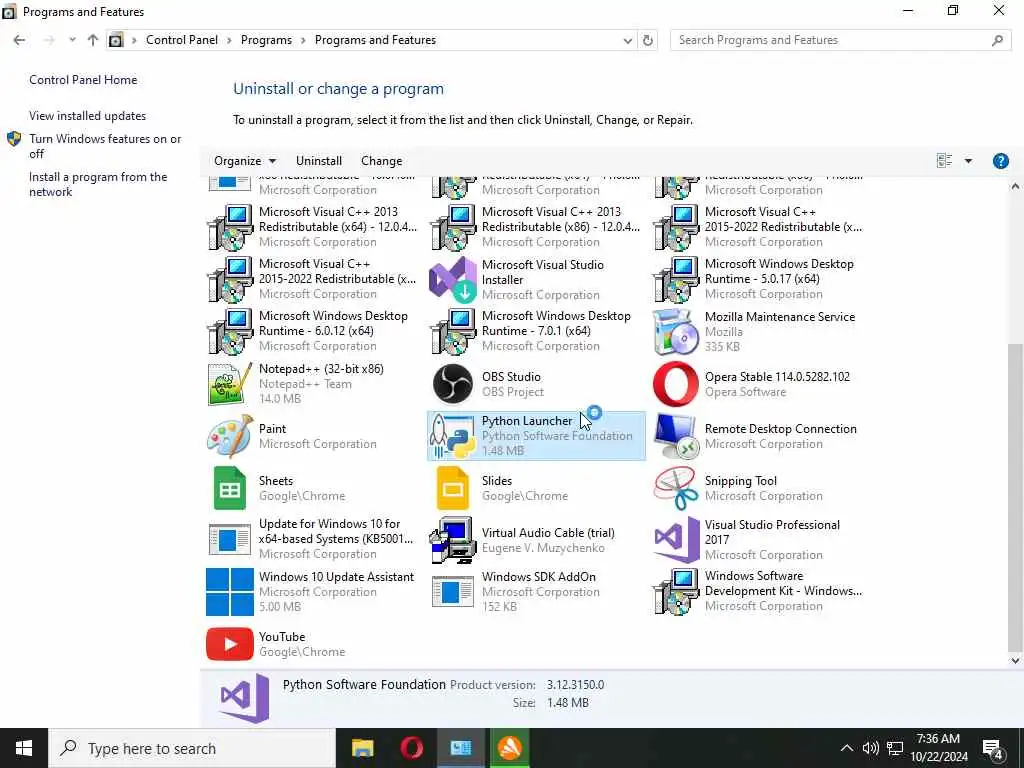Click the Change toolbar button
The width and height of the screenshot is (1024, 768).
click(381, 161)
